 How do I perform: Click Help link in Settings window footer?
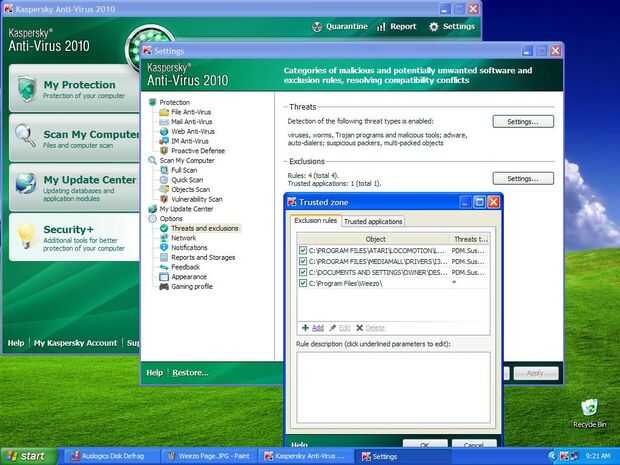[154, 373]
